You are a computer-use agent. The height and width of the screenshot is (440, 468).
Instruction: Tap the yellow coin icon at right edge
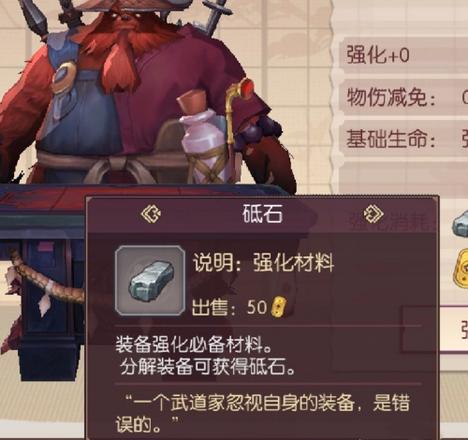coord(461,269)
